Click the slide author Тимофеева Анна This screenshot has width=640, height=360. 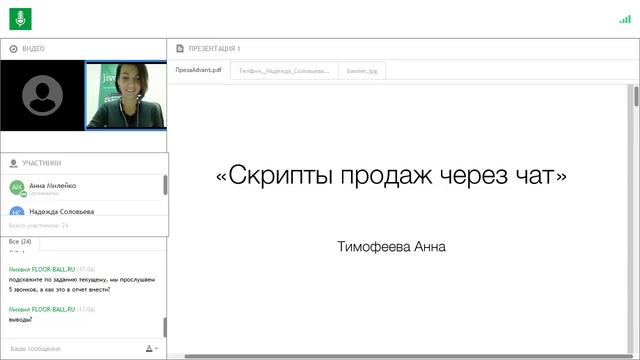click(x=391, y=247)
